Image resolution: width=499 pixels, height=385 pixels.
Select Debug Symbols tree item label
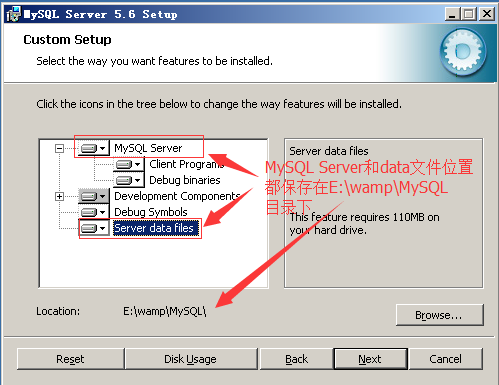coord(151,212)
